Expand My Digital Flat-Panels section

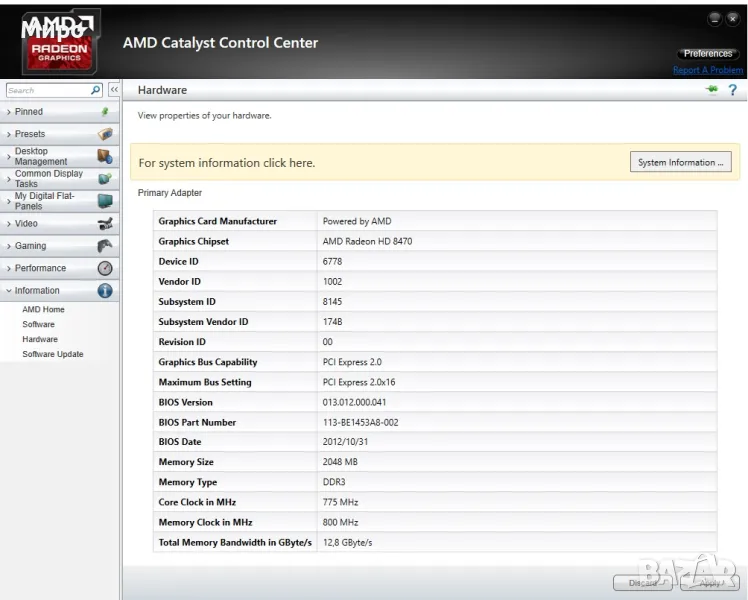click(43, 201)
